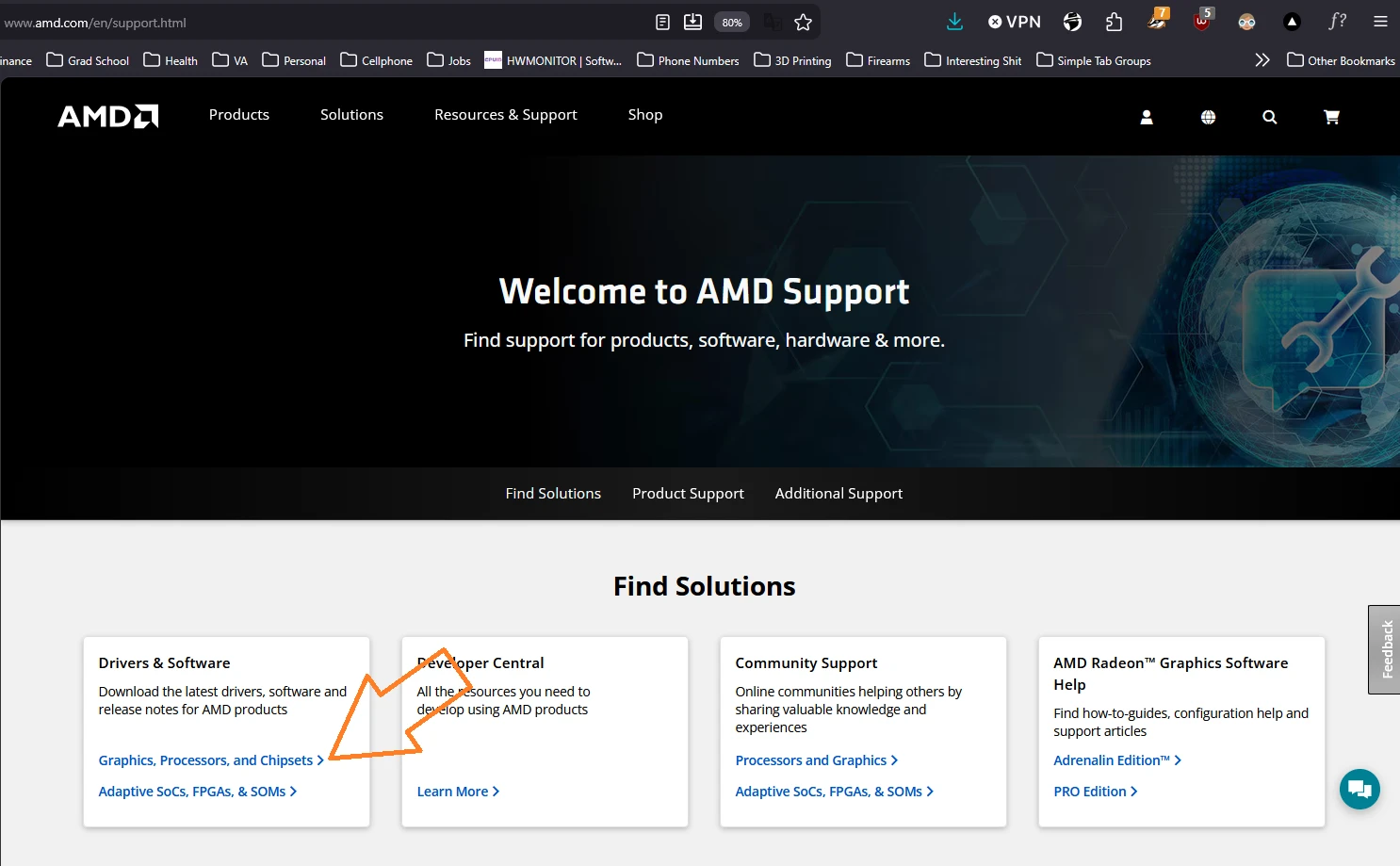Open the Grad School bookmark folder

click(88, 60)
